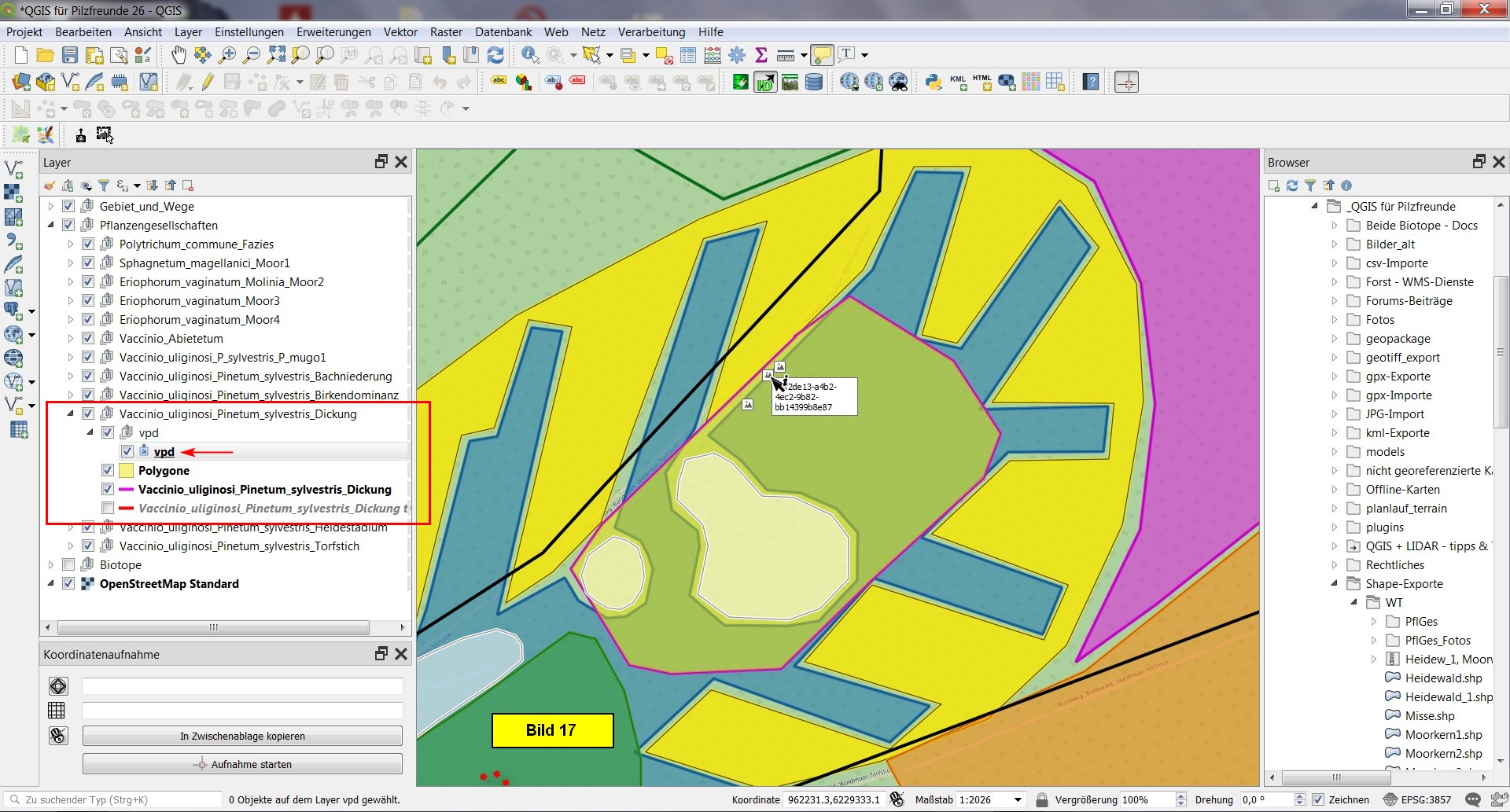1510x812 pixels.
Task: Enable the Biotope layer group checkbox
Action: [68, 565]
